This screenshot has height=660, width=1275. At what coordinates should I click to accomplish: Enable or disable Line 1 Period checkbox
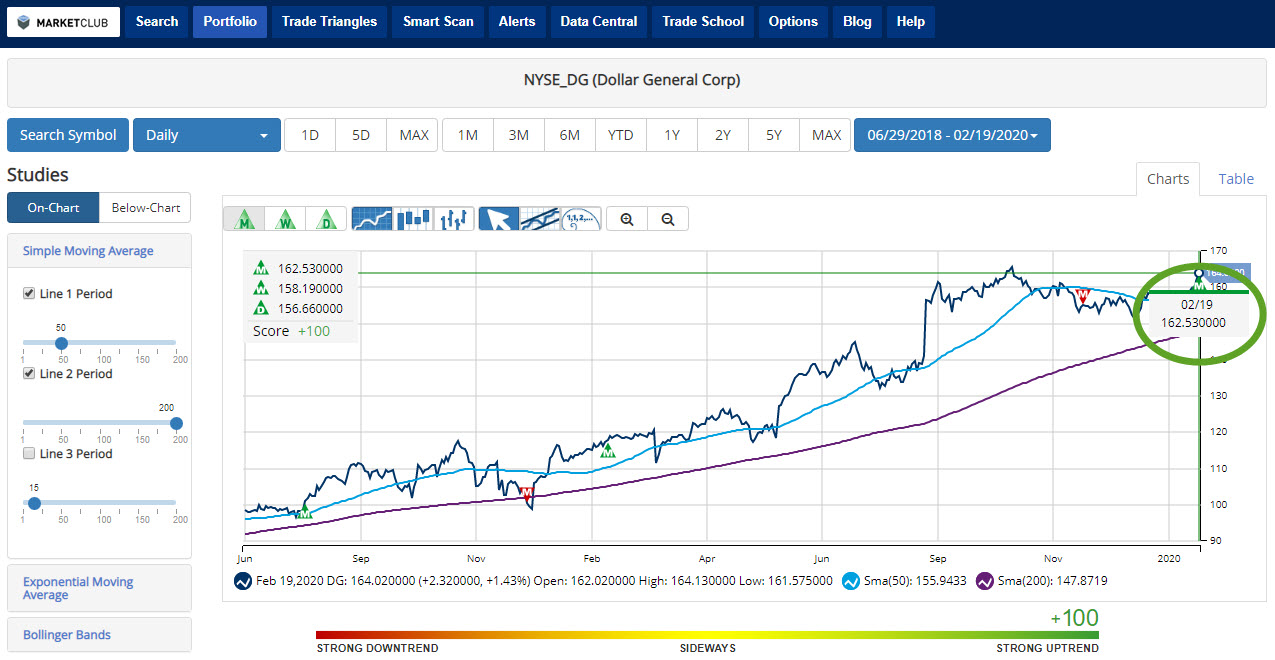pyautogui.click(x=29, y=294)
